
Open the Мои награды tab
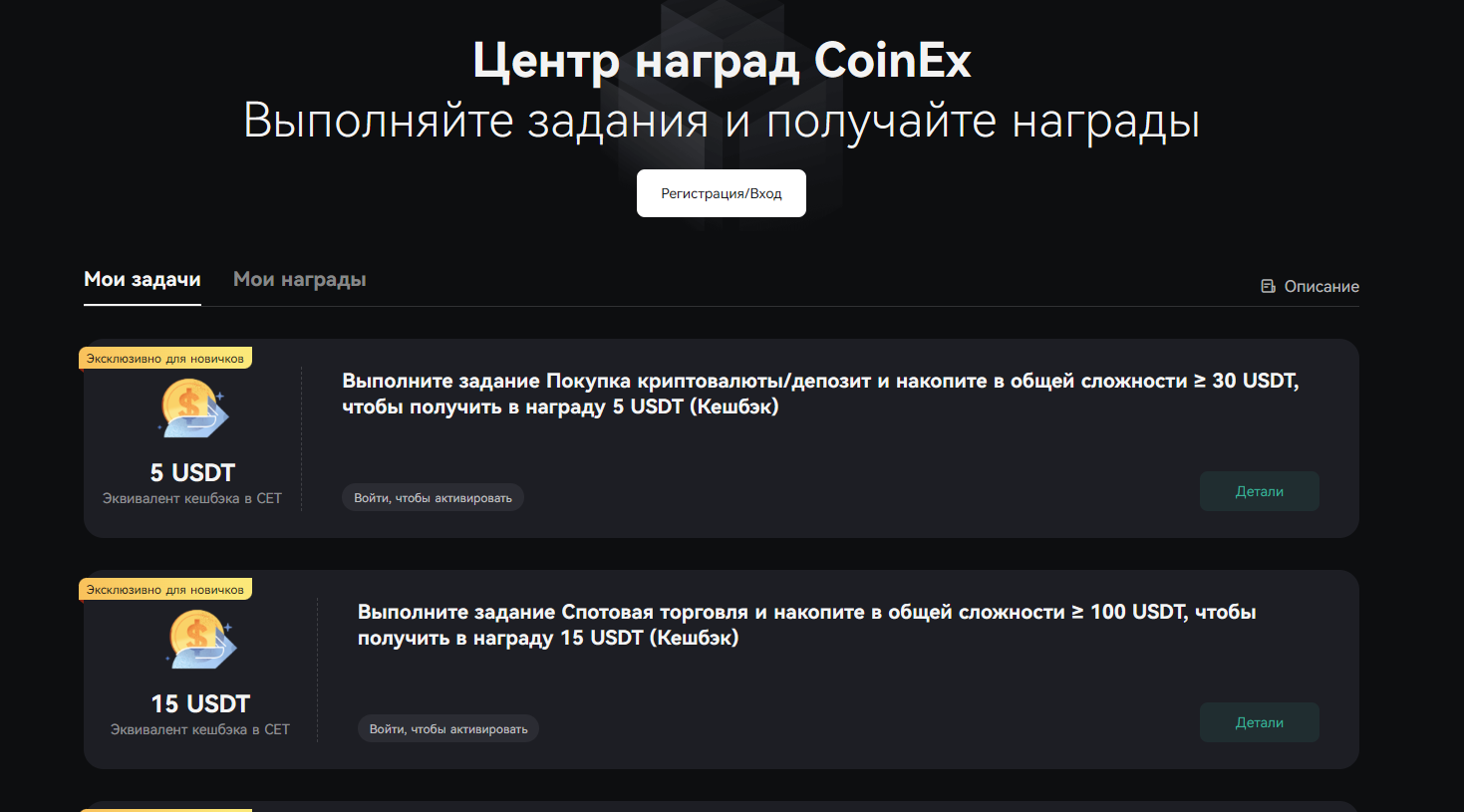point(300,280)
